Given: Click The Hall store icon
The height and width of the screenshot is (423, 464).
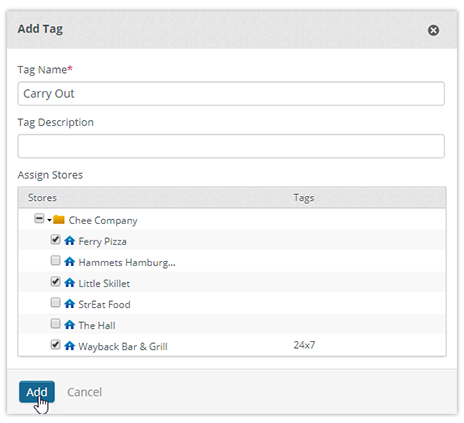Looking at the screenshot, I should 69,325.
